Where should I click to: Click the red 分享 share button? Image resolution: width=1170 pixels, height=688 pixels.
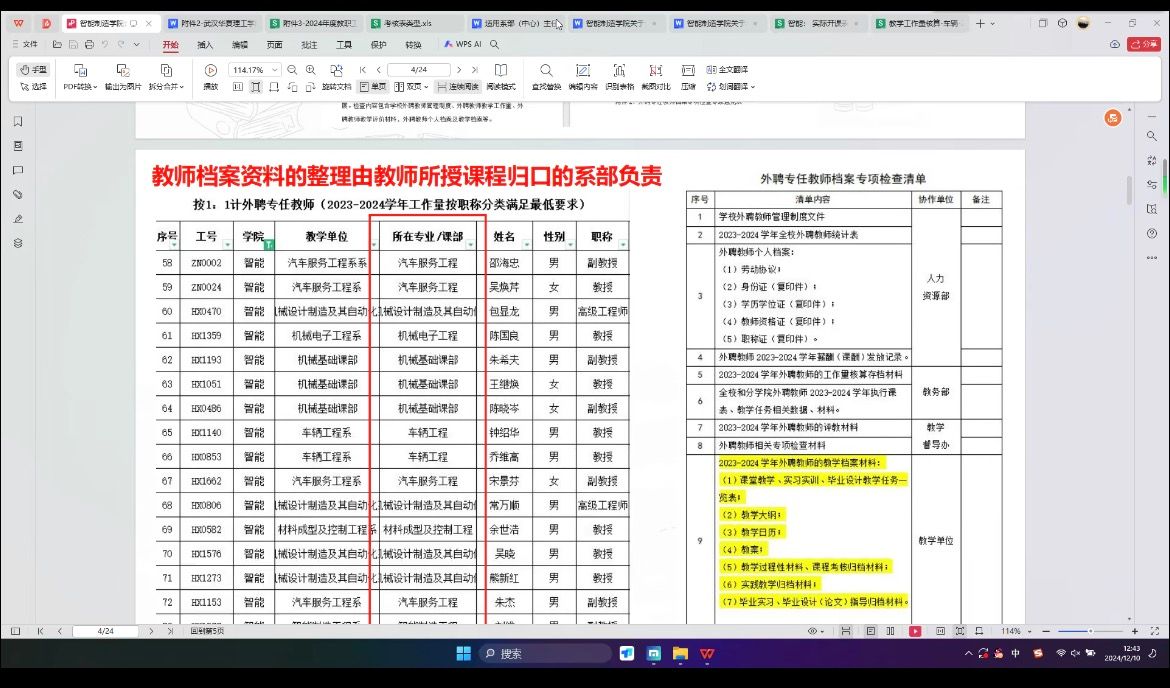point(1143,44)
